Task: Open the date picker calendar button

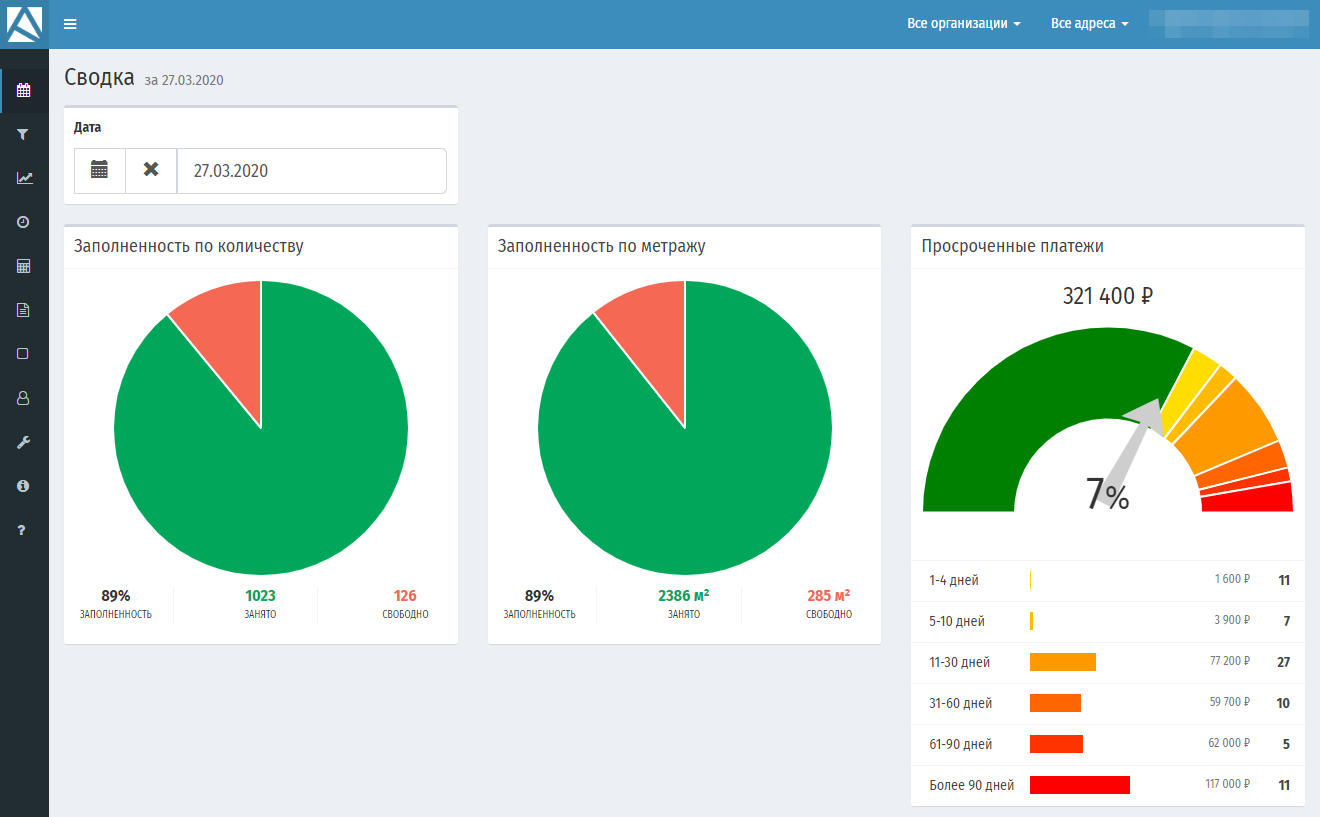Action: click(x=100, y=170)
